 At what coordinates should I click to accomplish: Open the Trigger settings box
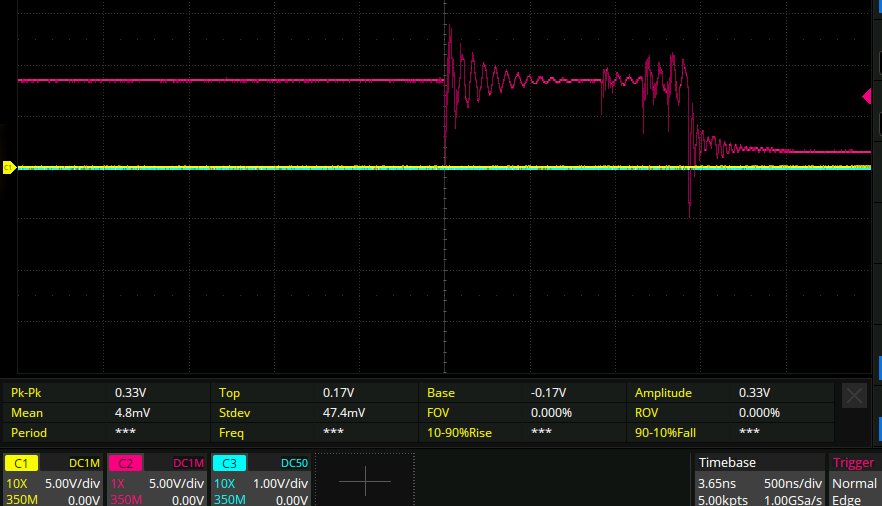(854, 480)
